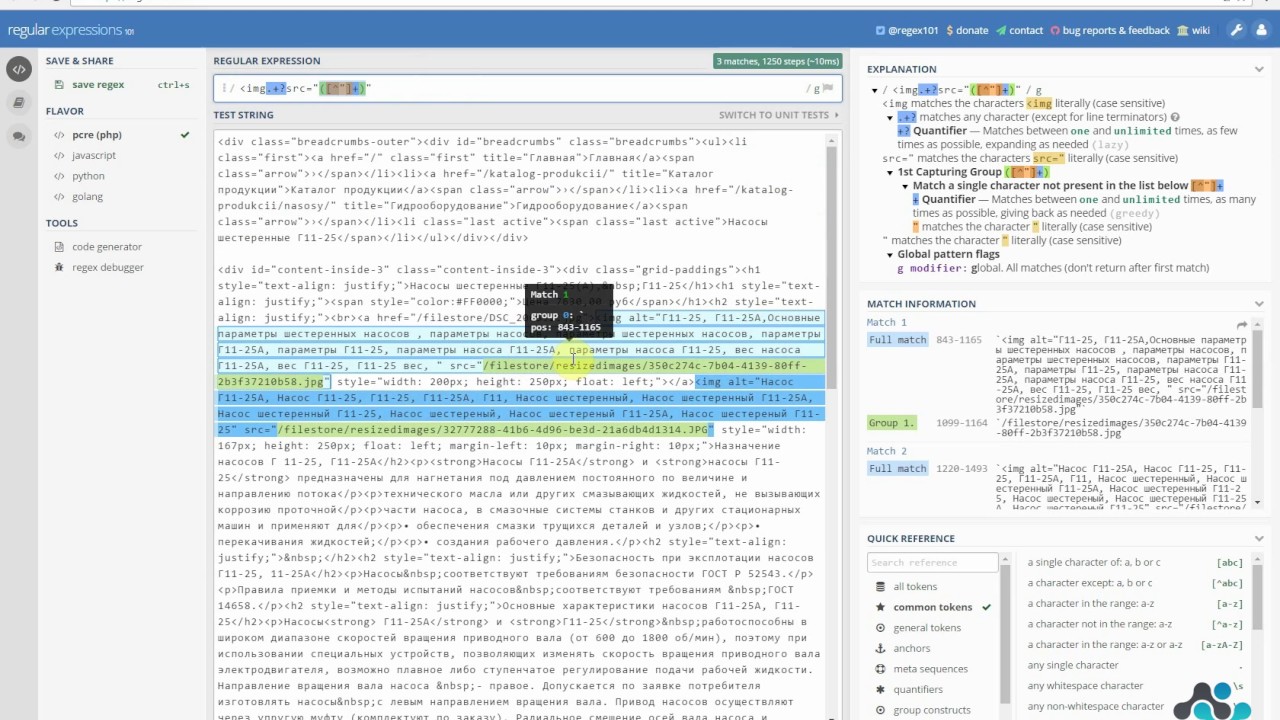Collapse the Explanation panel
This screenshot has width=1280, height=720.
coord(1259,69)
